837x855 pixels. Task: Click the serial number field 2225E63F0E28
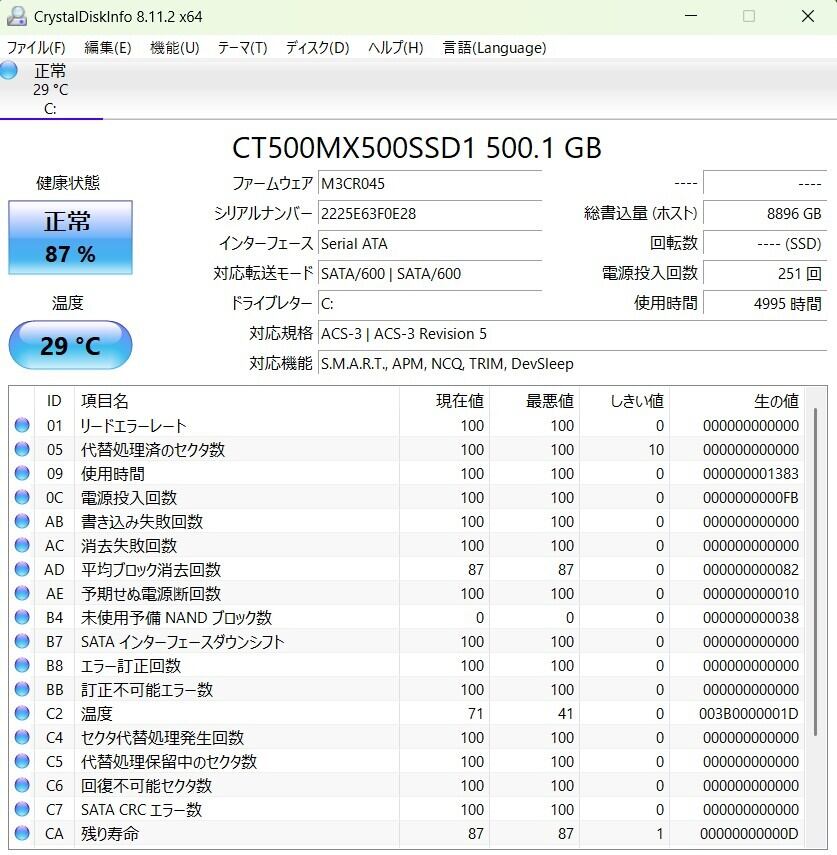[x=429, y=214]
